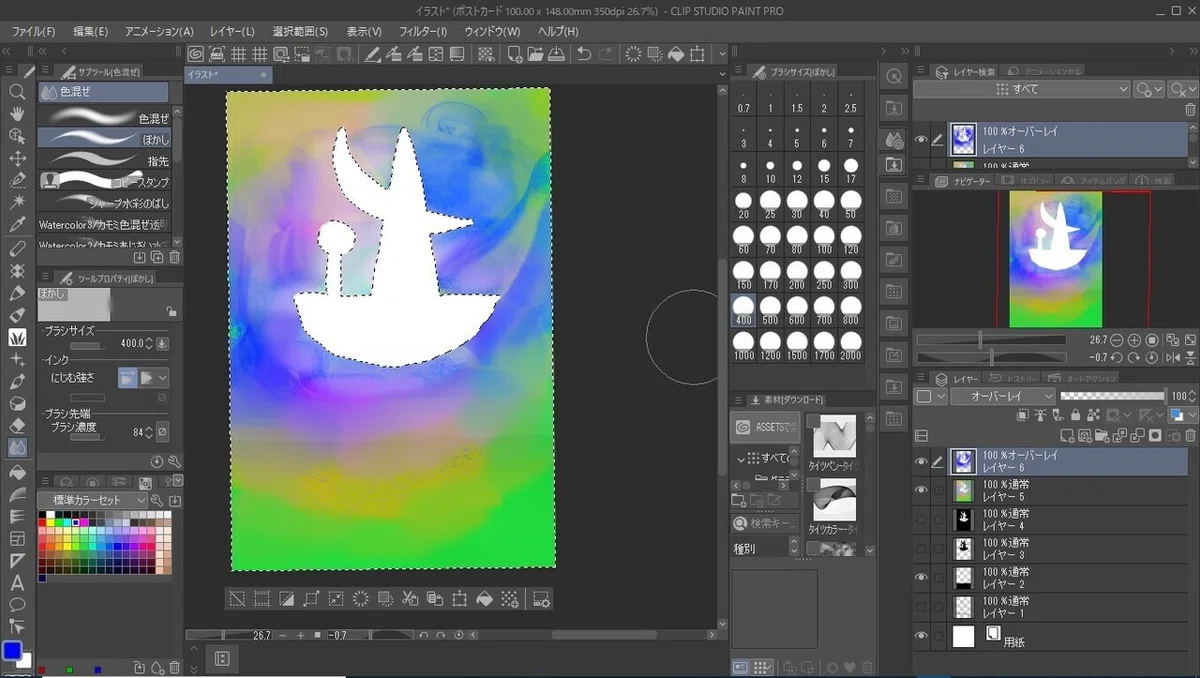
Task: Select the Hand move tool
Action: pyautogui.click(x=17, y=113)
